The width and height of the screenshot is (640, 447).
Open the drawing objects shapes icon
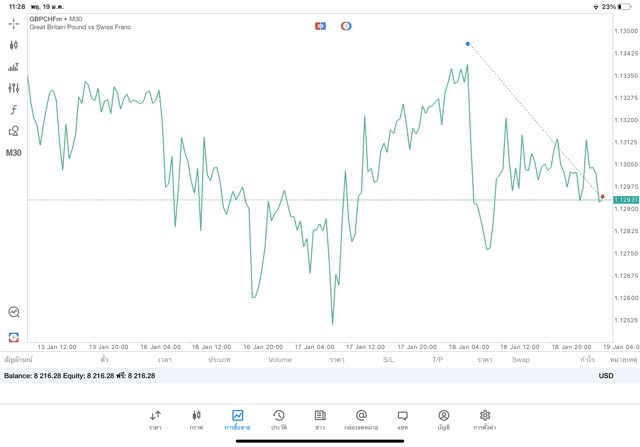click(x=13, y=130)
